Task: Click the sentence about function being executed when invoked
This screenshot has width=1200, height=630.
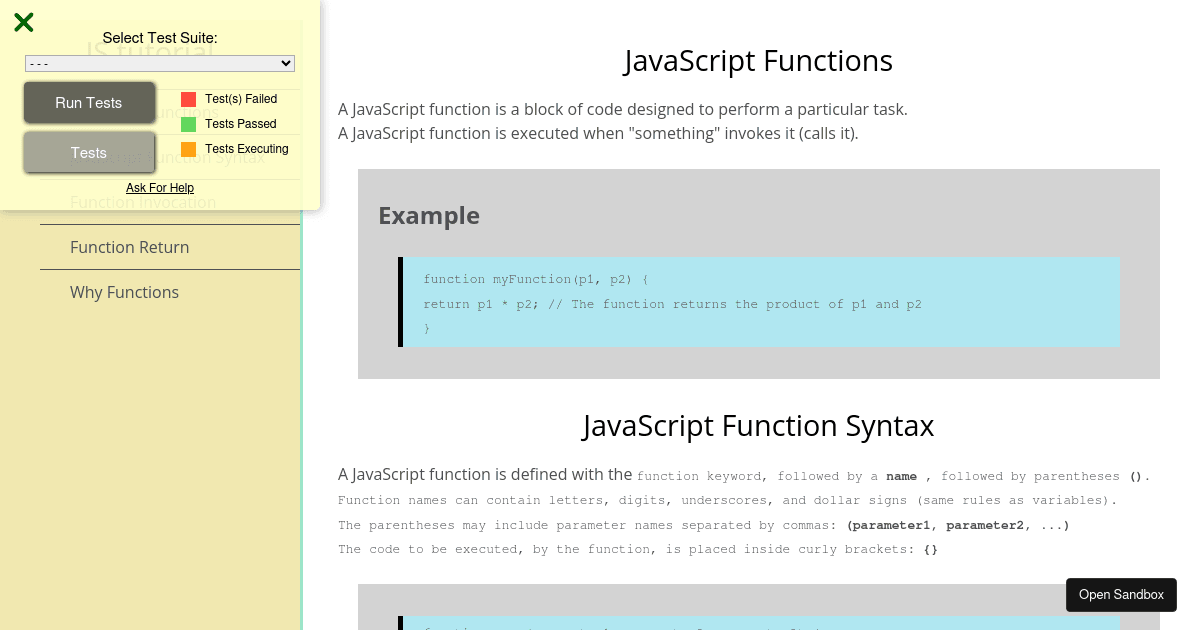Action: (x=598, y=133)
